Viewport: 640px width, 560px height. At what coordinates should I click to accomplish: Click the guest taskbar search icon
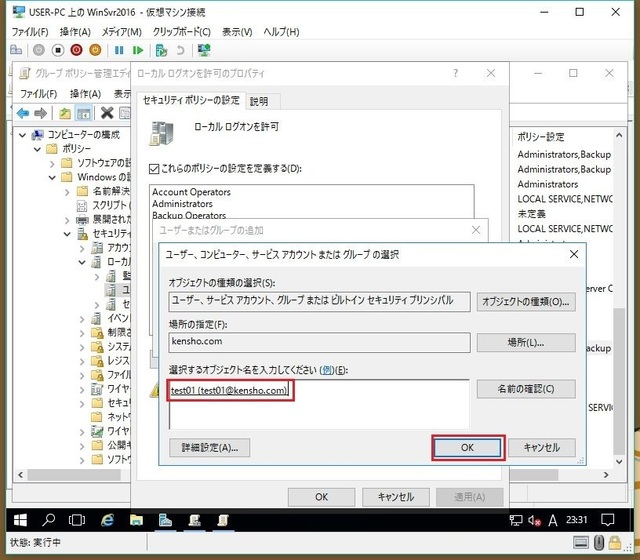[48, 519]
